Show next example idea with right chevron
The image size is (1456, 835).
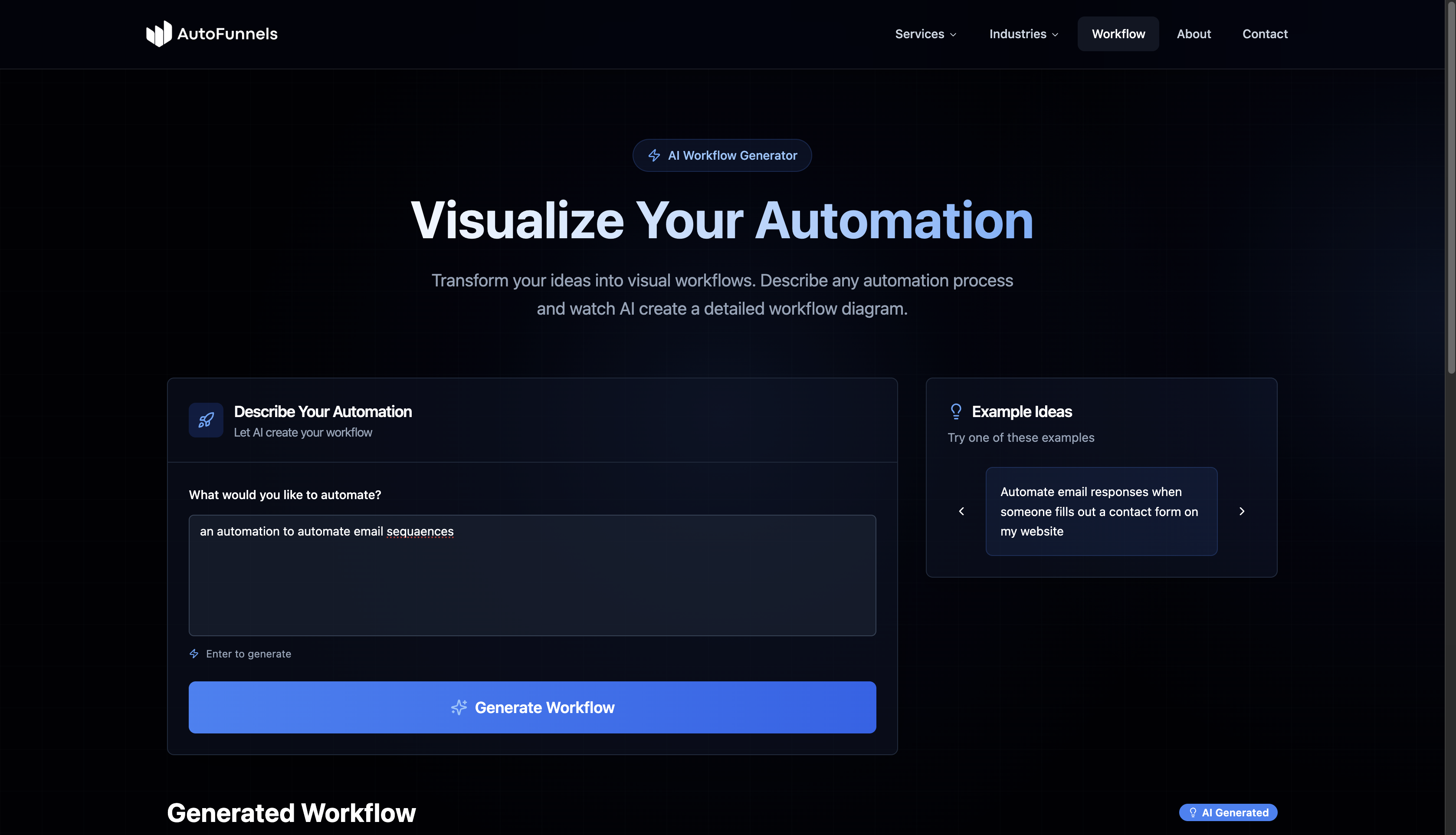coord(1242,511)
